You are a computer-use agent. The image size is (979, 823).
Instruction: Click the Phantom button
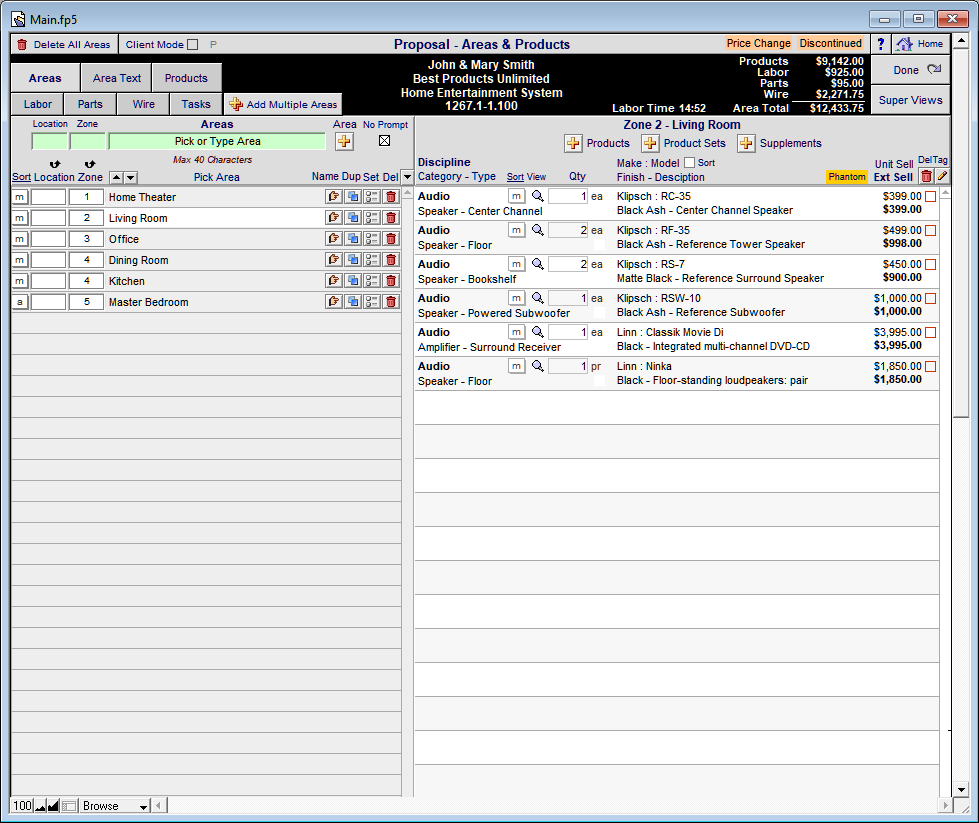847,177
